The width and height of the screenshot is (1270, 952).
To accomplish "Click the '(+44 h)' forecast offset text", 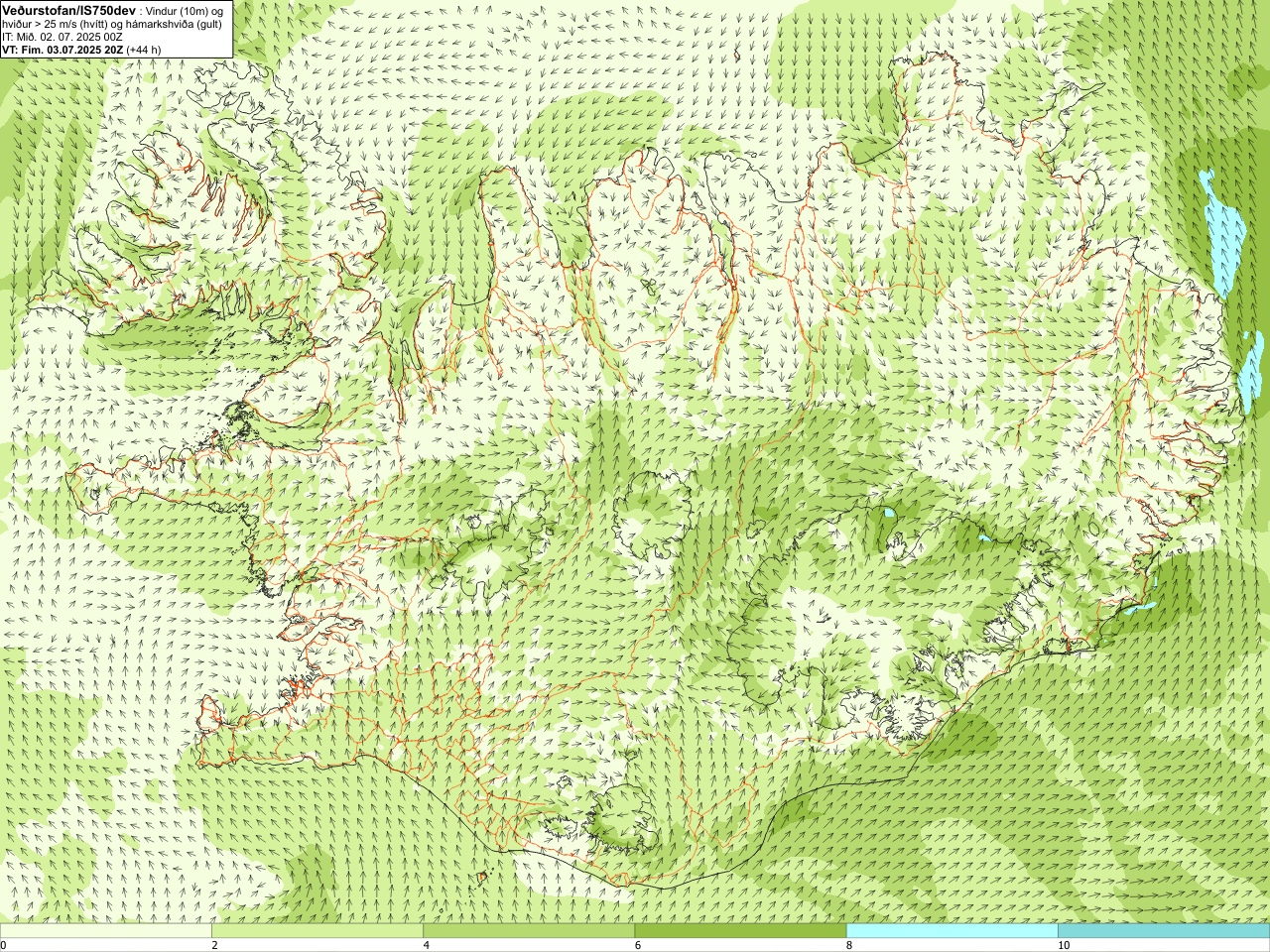I will [x=144, y=49].
